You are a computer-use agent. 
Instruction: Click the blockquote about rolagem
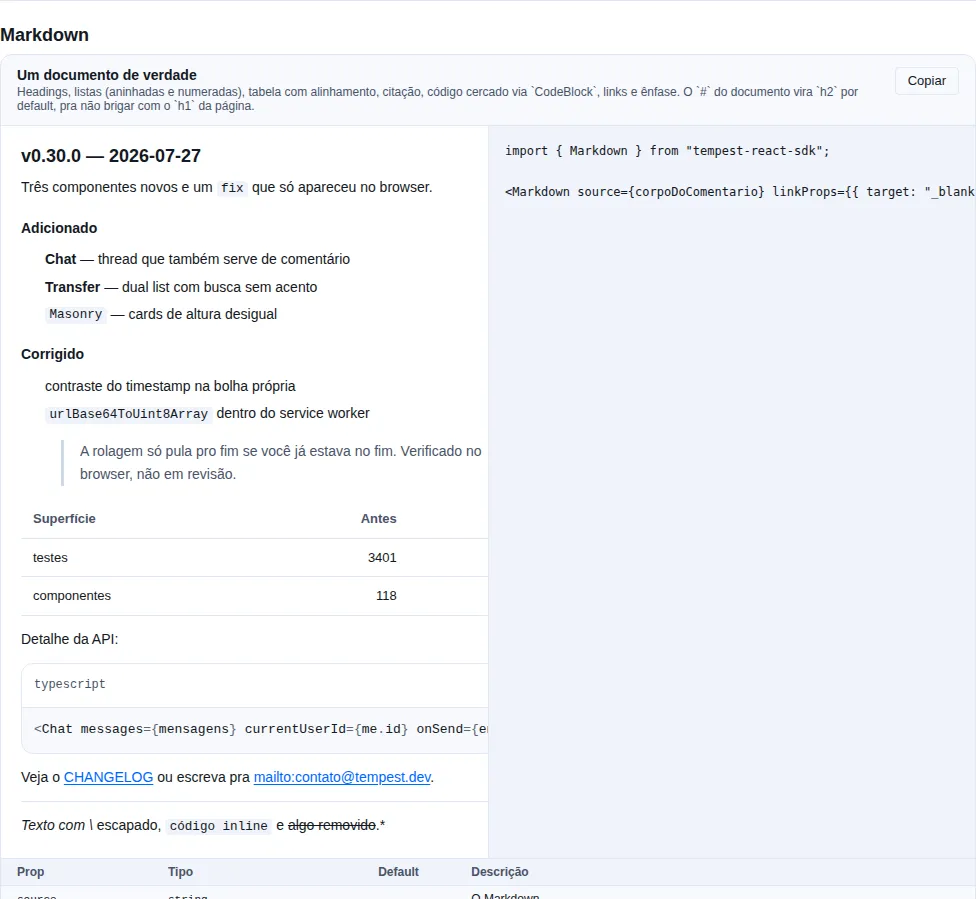pyautogui.click(x=274, y=463)
